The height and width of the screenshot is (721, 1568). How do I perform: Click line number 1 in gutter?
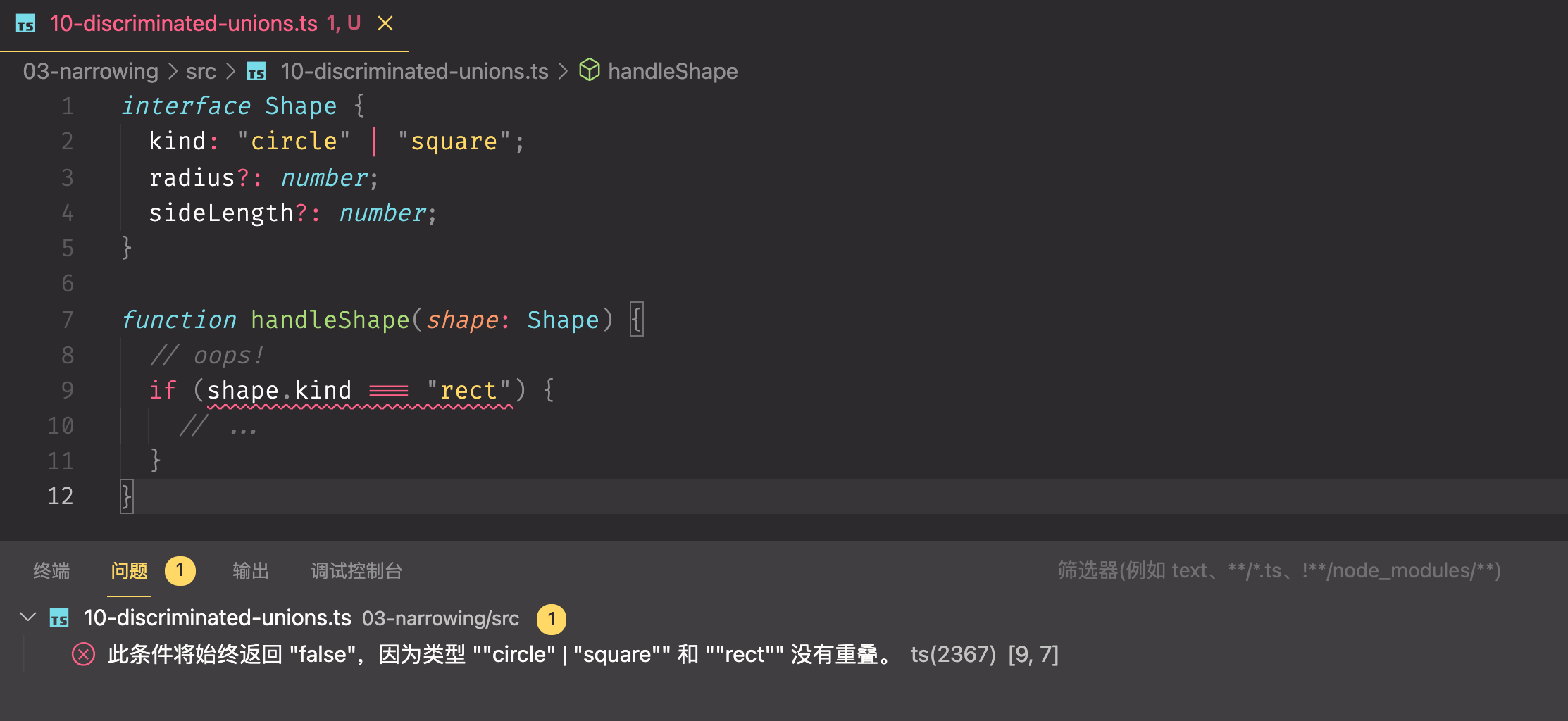click(67, 106)
